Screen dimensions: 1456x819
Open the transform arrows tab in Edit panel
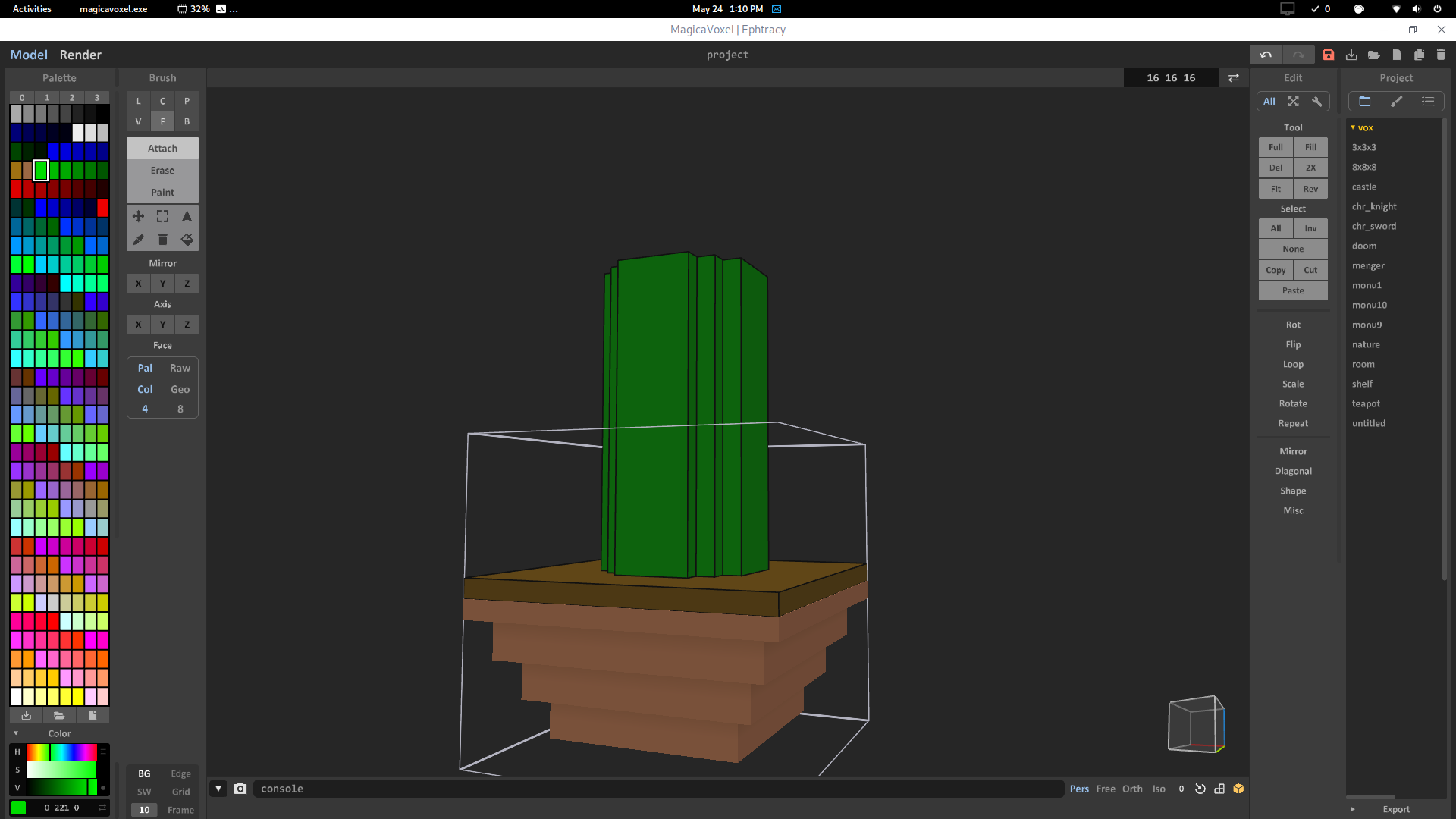1294,101
